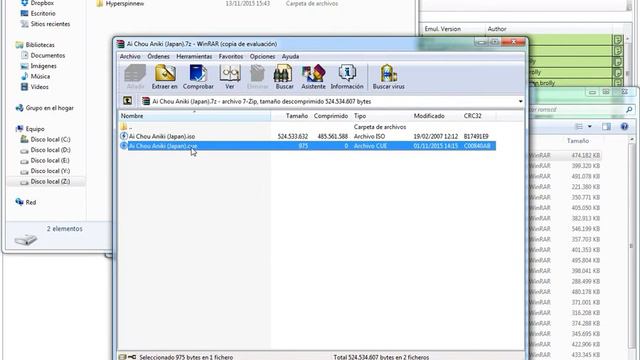640x360 pixels.
Task: Go up one folder level in WinRAR
Action: (127, 101)
